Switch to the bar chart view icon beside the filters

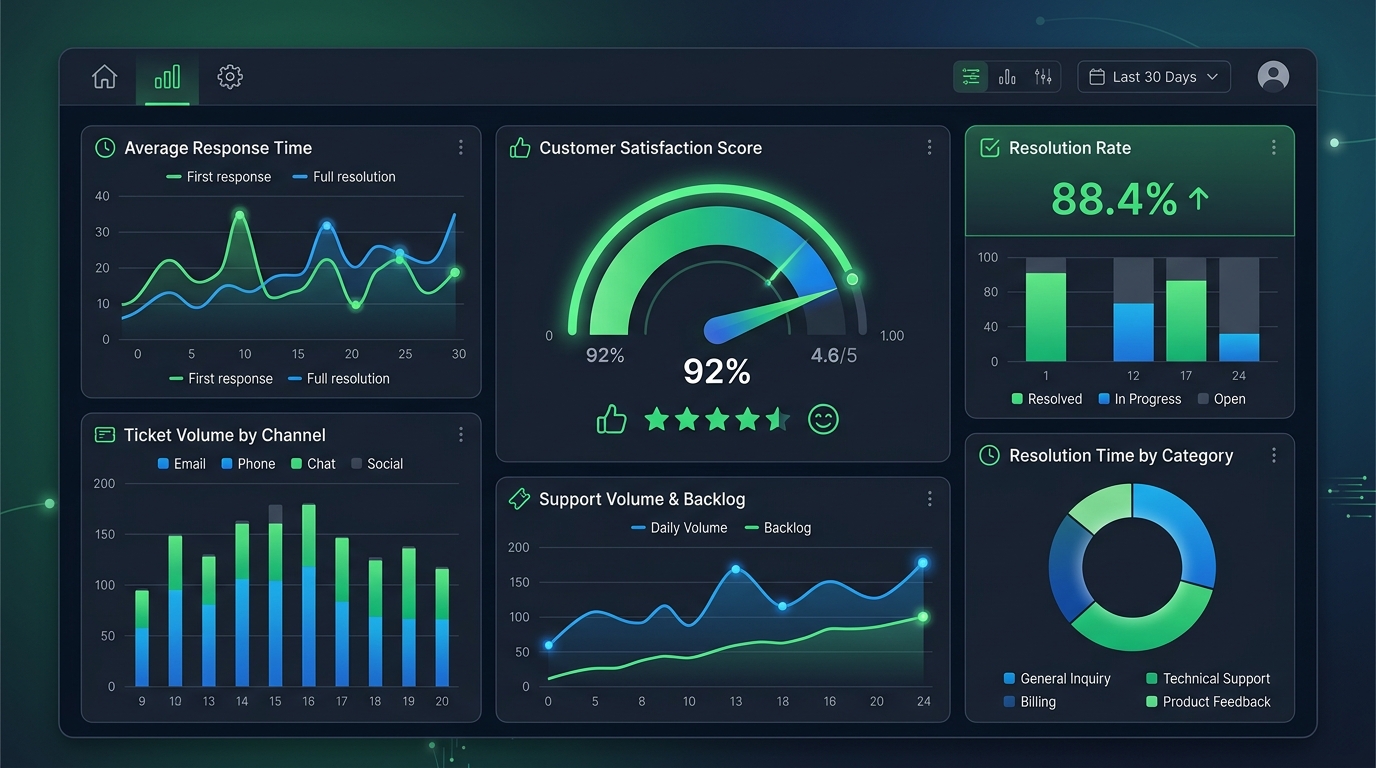pos(1007,77)
